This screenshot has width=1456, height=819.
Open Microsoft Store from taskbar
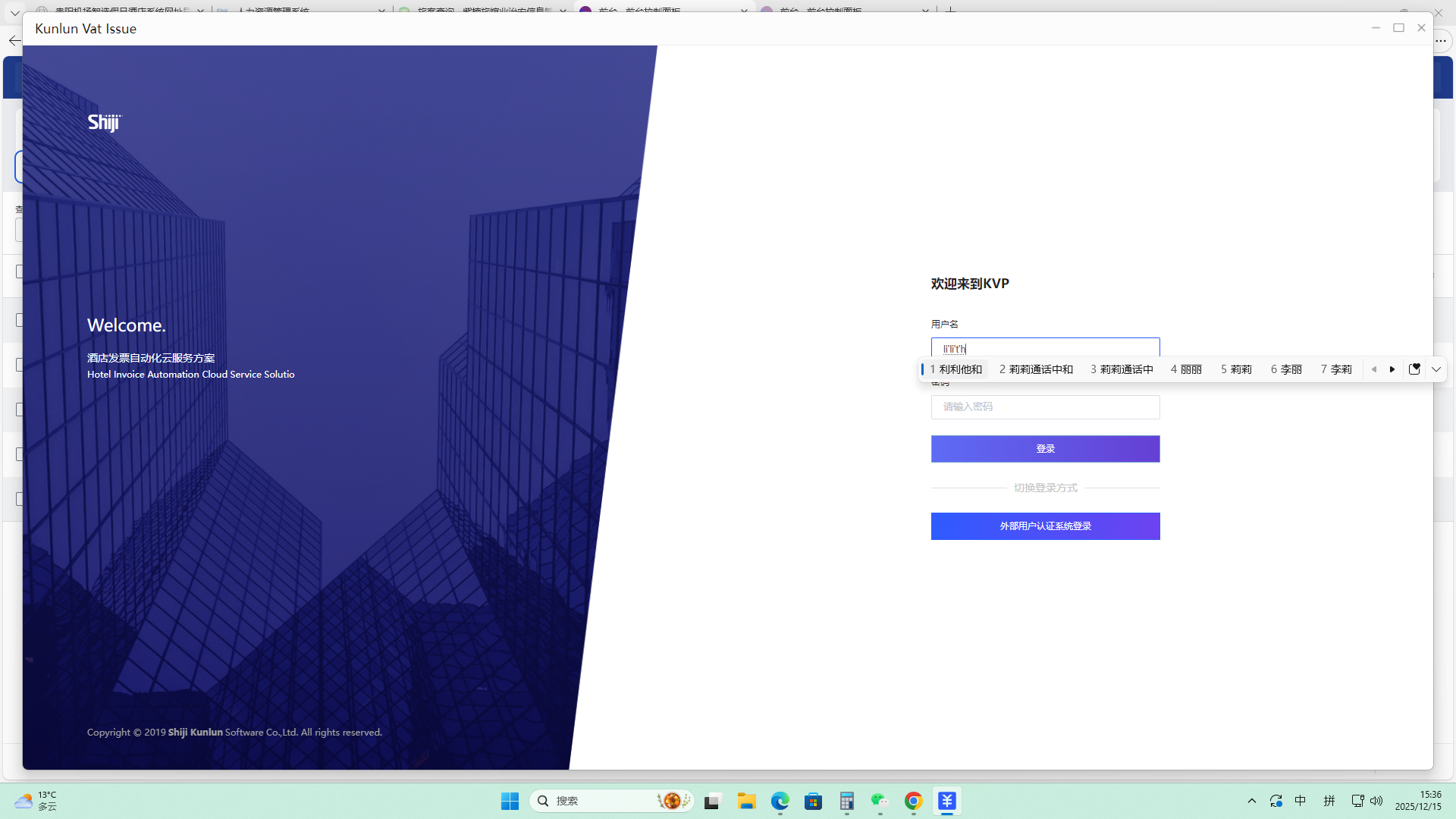click(x=814, y=801)
